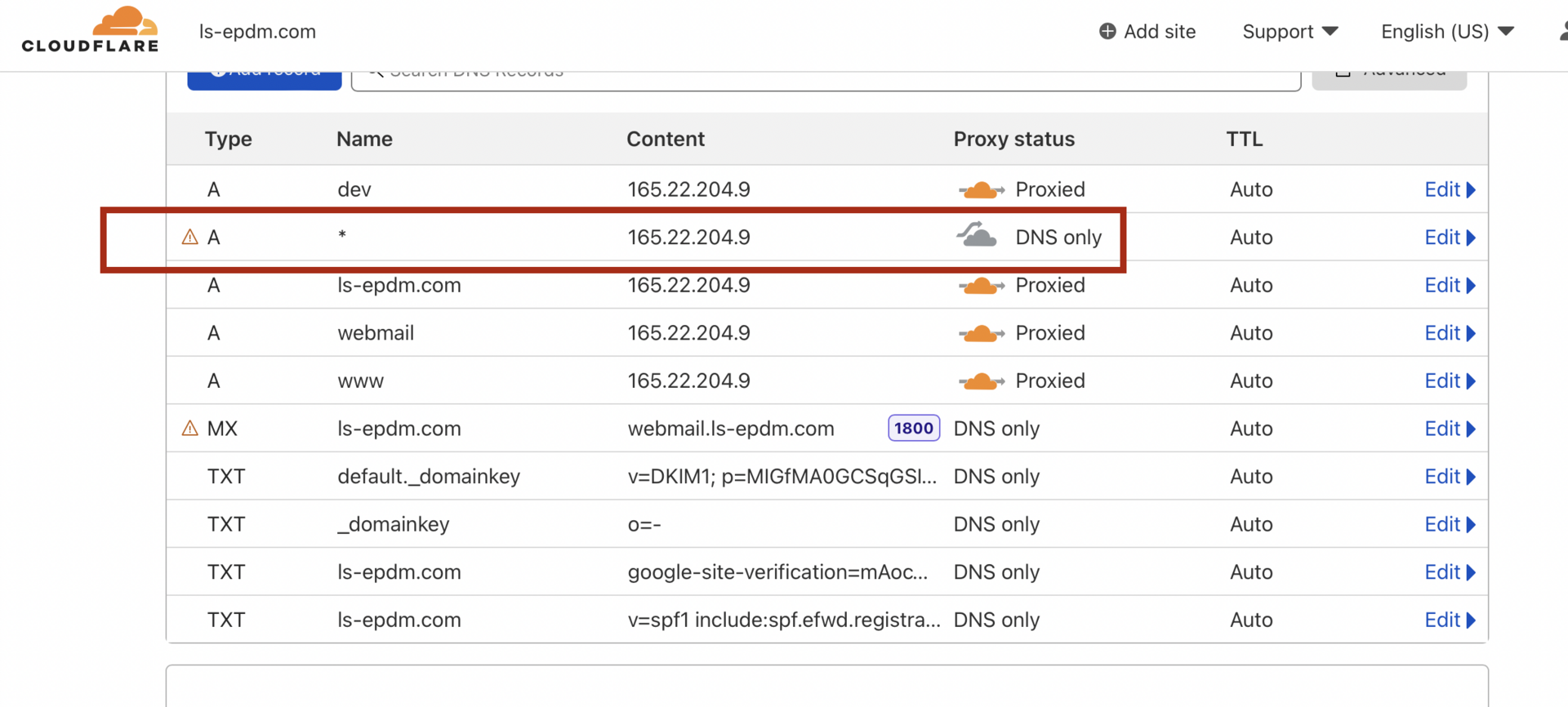The image size is (1568, 707).
Task: Click the www name cell
Action: point(360,380)
